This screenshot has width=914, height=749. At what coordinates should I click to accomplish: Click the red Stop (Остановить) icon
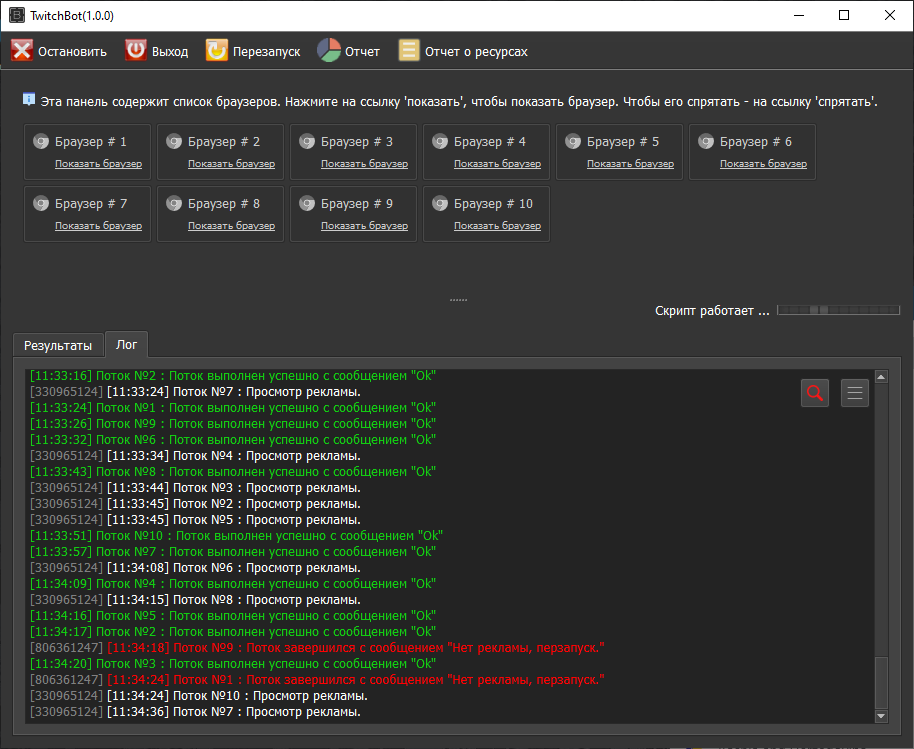pyautogui.click(x=22, y=51)
